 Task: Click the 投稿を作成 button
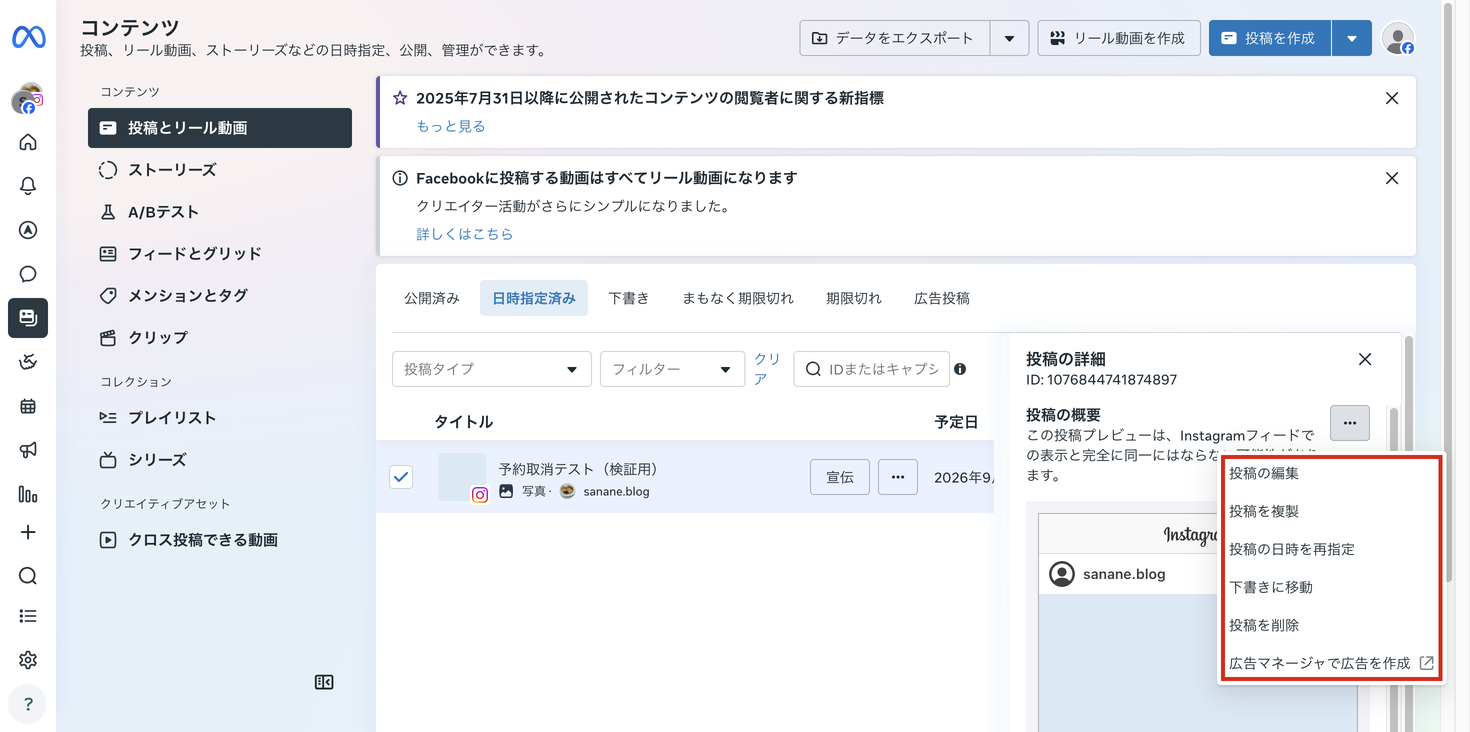click(1270, 38)
